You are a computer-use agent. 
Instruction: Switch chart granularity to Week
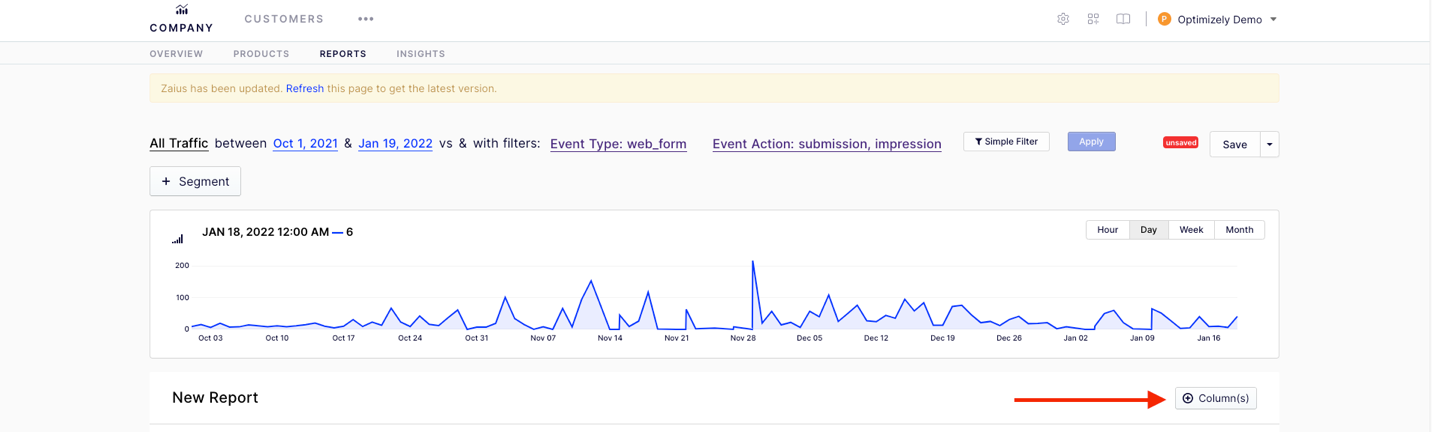tap(1191, 230)
